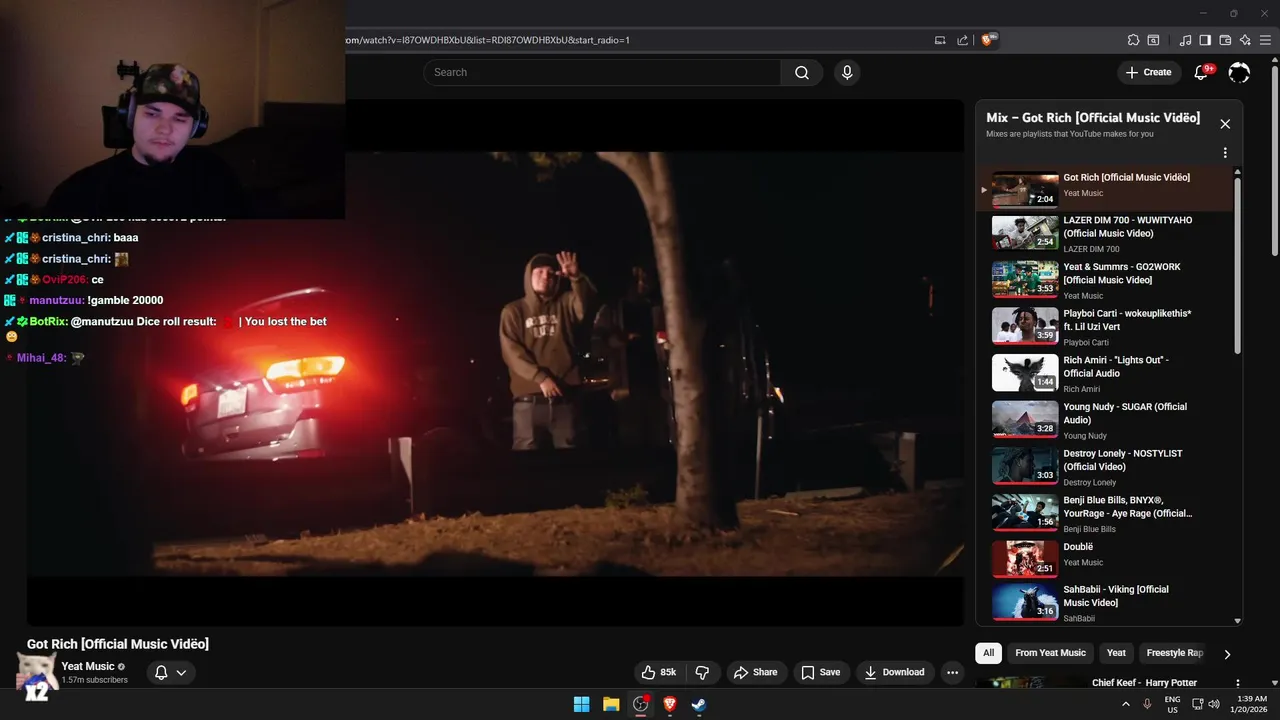
Task: Open the Mix playlist three-dot options
Action: pyautogui.click(x=1225, y=153)
